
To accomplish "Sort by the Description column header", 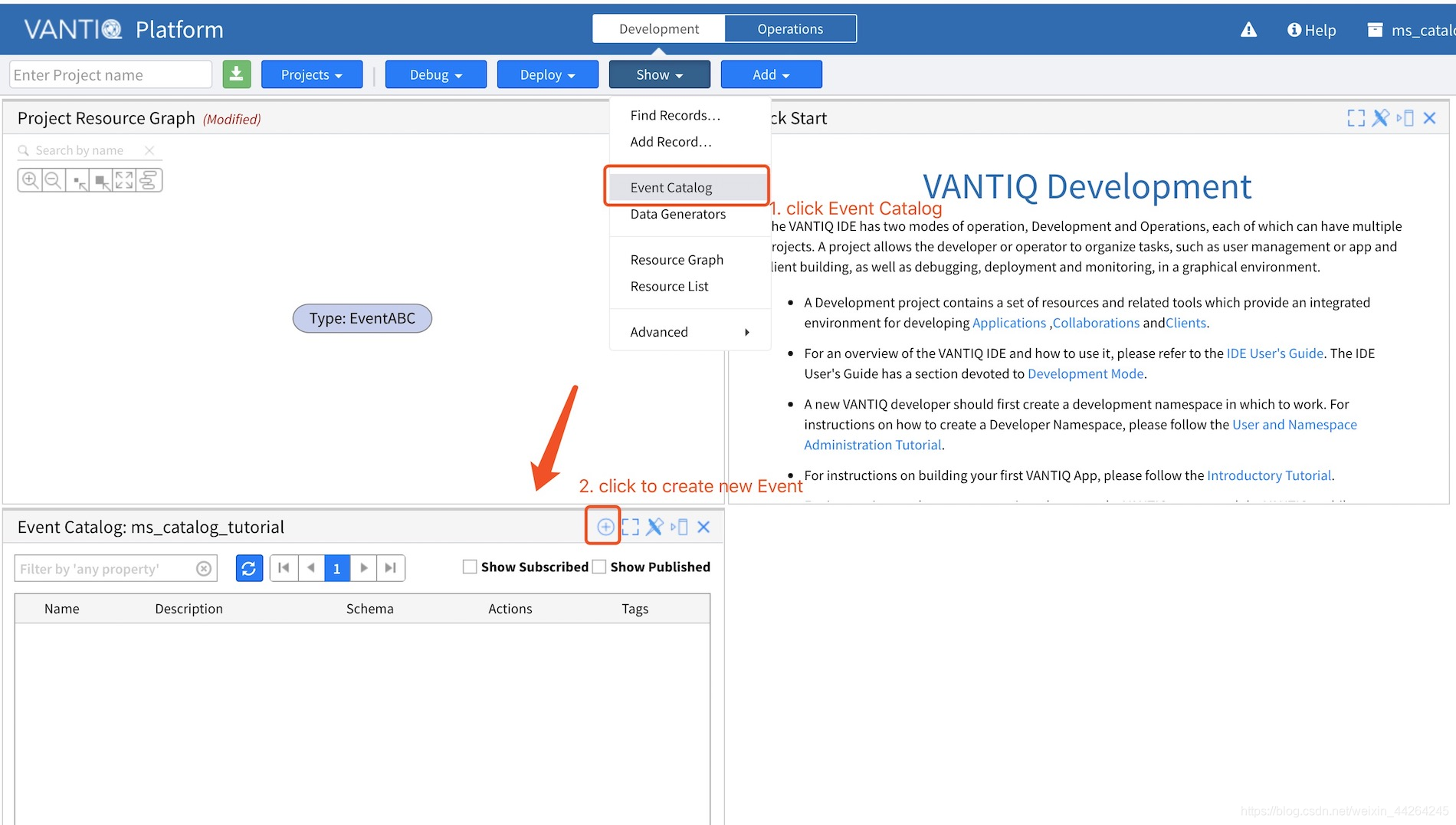I will (x=189, y=609).
